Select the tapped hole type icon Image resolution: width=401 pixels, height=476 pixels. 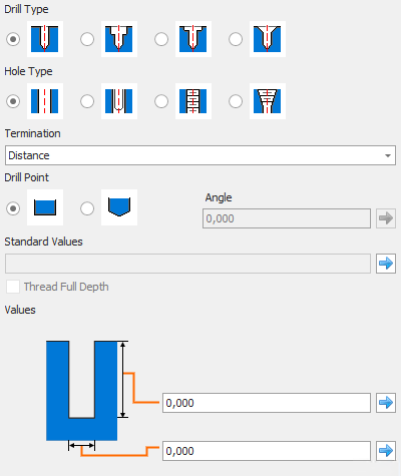point(193,101)
